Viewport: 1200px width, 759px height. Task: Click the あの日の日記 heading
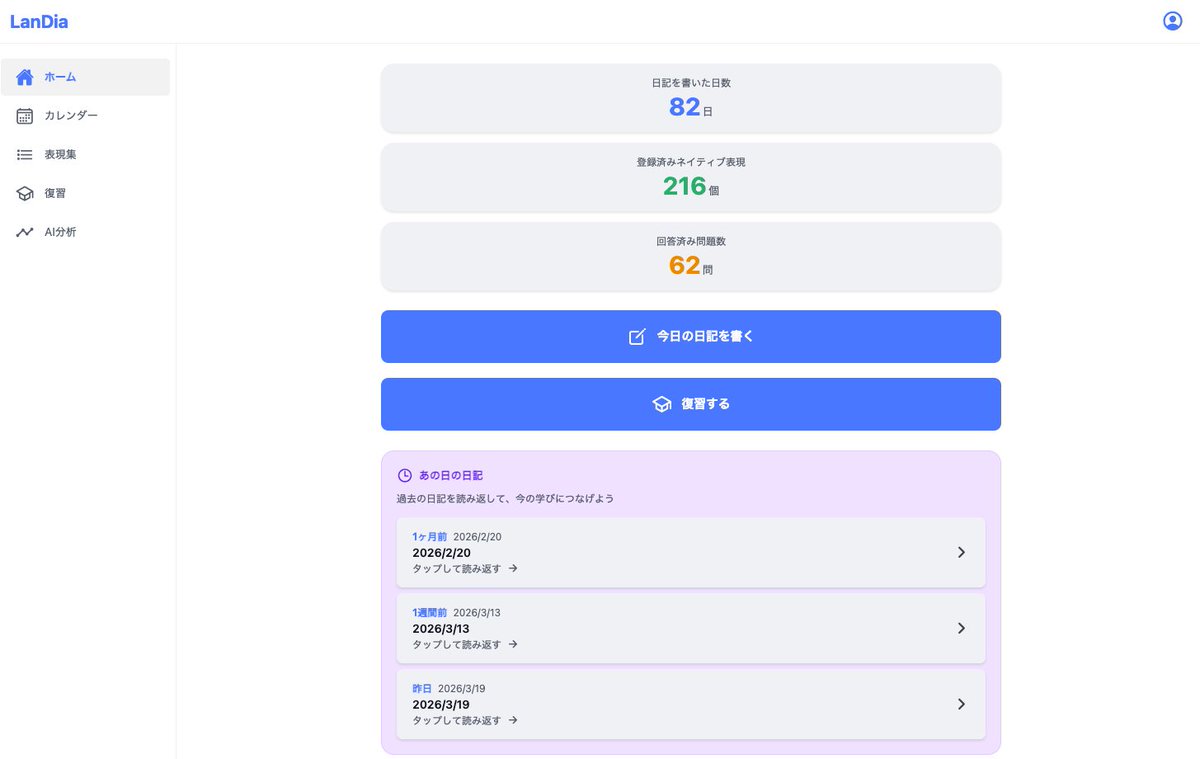451,476
